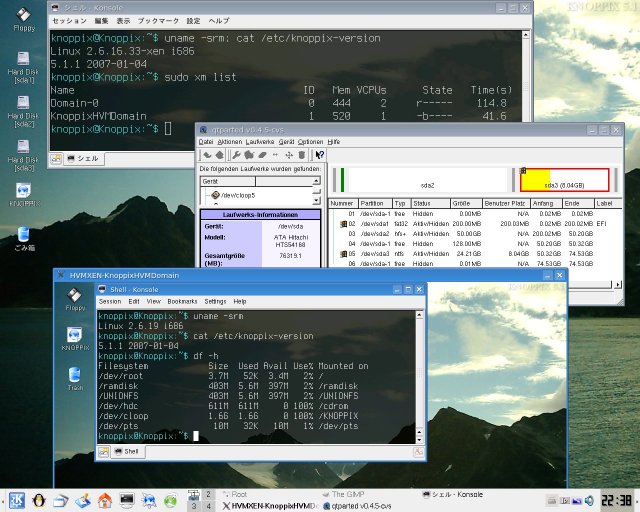Select the row 03 /dev/sda2 hfs+
Screen dimensions: 640x512
click(473, 234)
